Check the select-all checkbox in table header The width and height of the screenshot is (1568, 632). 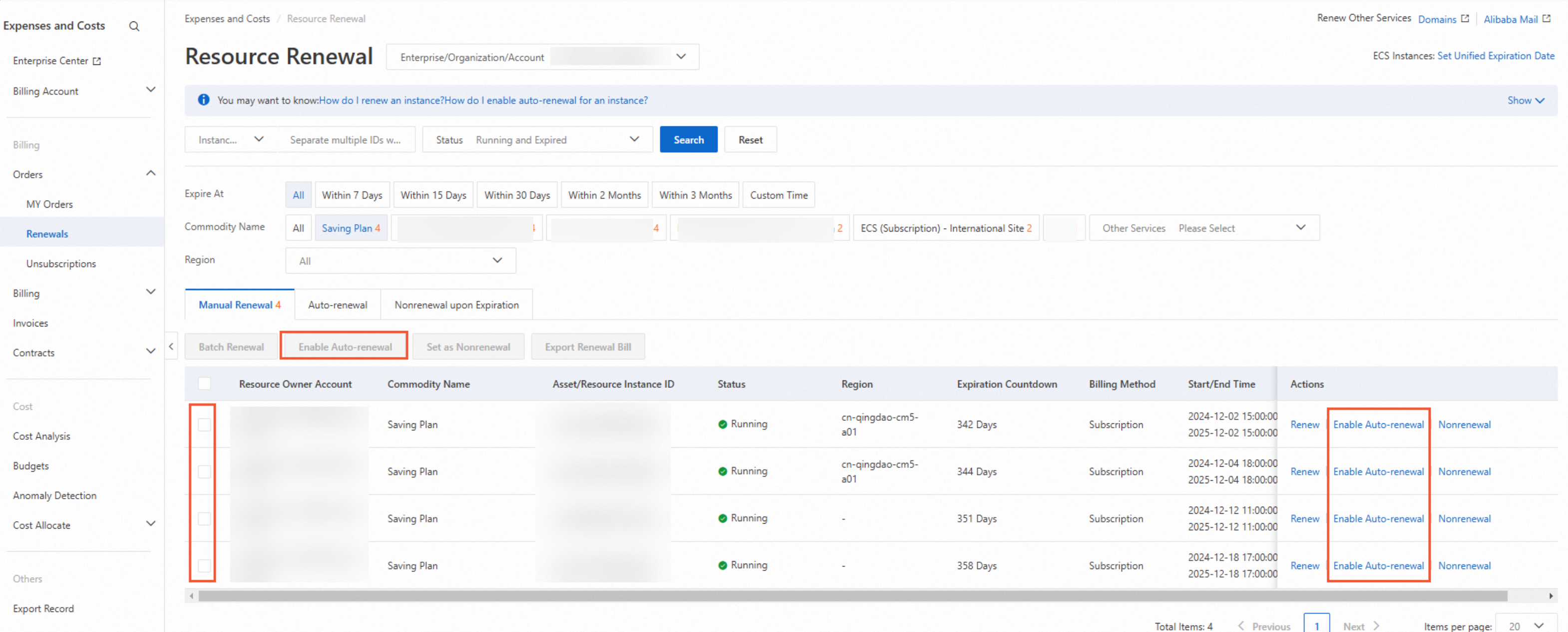click(x=205, y=383)
